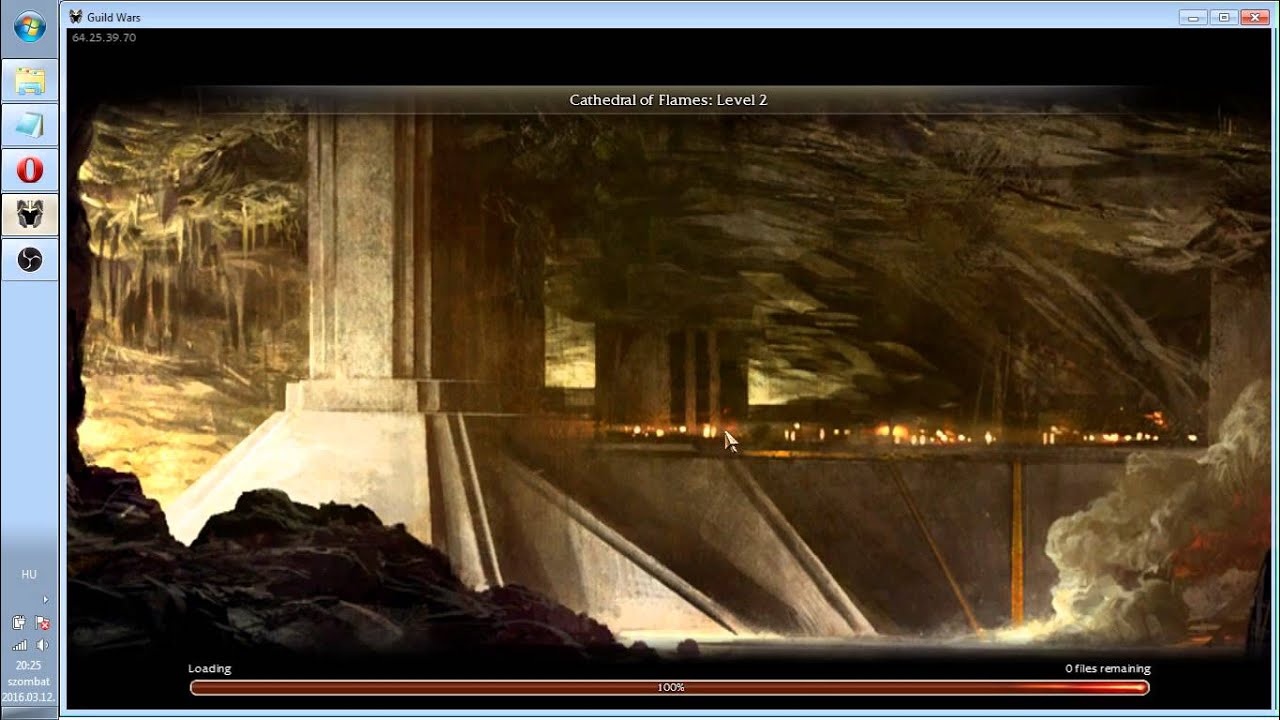Open Windows Explorer from the taskbar
This screenshot has height=720, width=1280.
[x=30, y=81]
